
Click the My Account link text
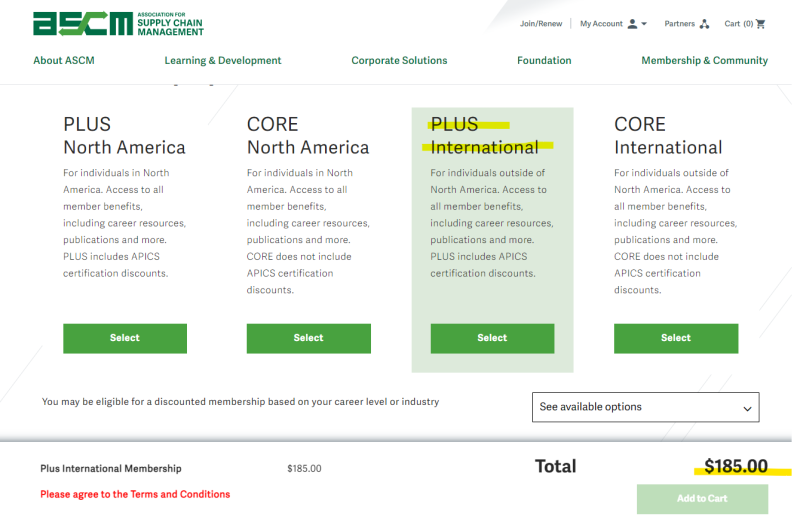601,23
